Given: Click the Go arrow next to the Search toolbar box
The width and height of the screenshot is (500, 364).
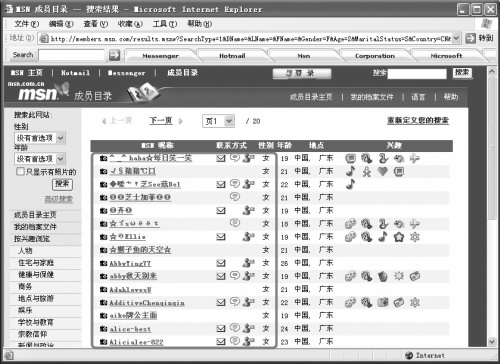Looking at the screenshot, I should pos(114,55).
